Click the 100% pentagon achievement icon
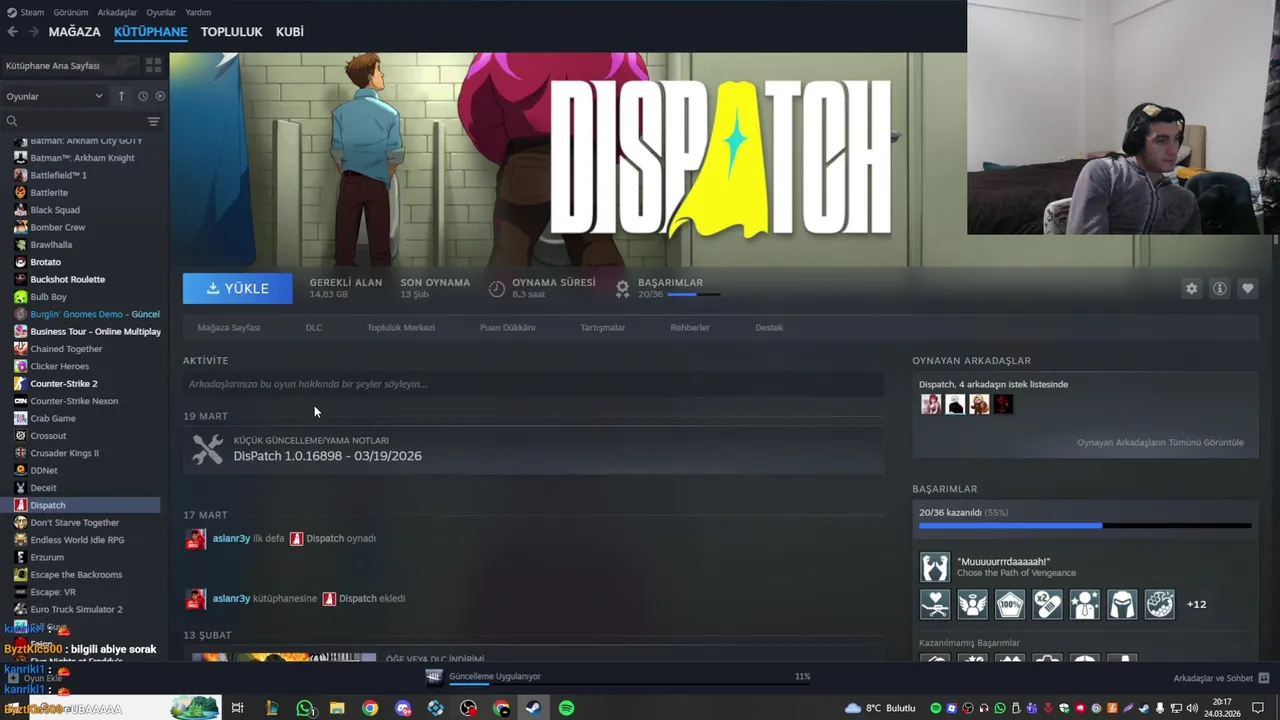The height and width of the screenshot is (720, 1280). pyautogui.click(x=1010, y=604)
